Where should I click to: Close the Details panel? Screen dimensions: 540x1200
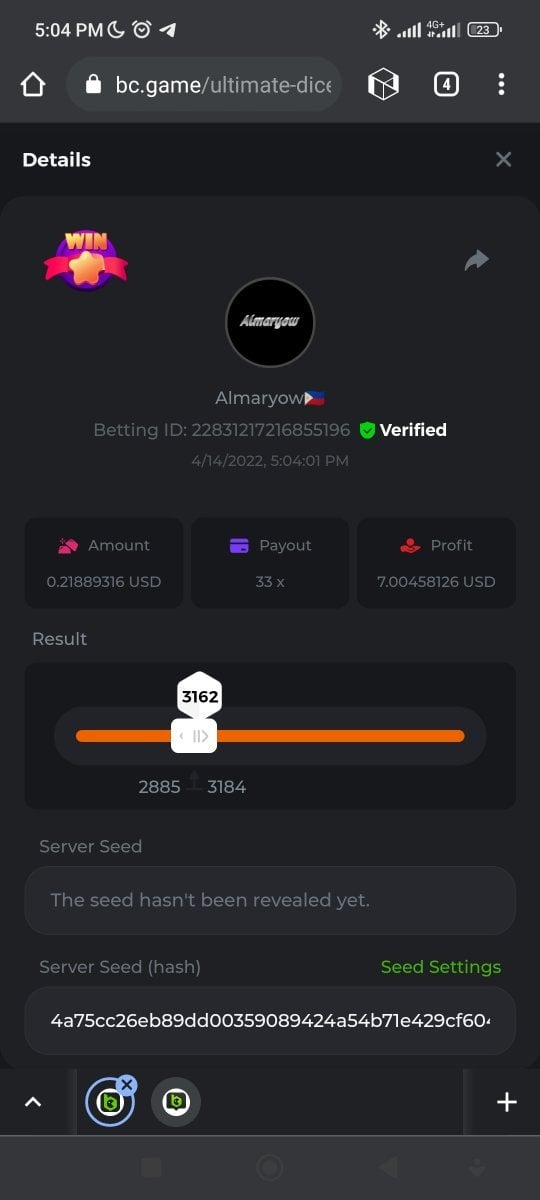tap(504, 159)
